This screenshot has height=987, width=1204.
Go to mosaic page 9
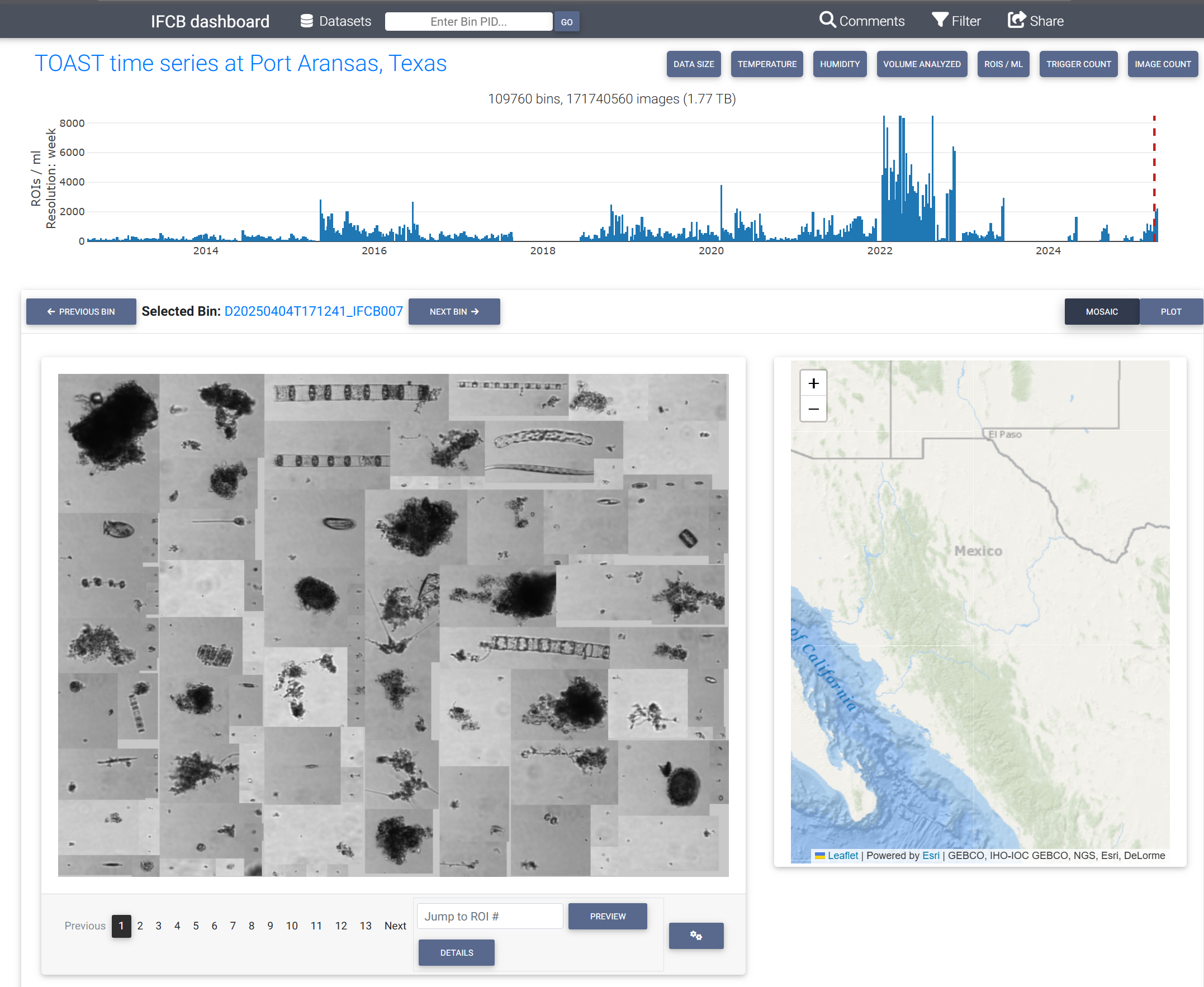pos(270,926)
